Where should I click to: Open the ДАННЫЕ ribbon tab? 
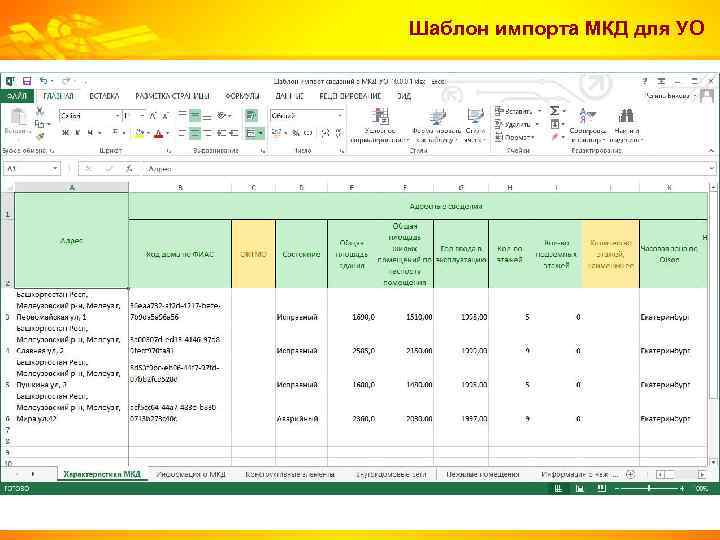(x=290, y=96)
